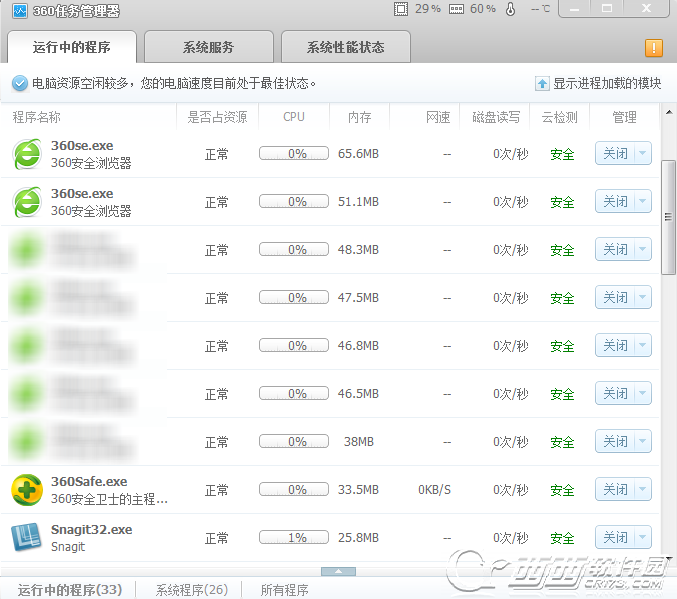Sort by the 云检测 column header

[x=560, y=117]
